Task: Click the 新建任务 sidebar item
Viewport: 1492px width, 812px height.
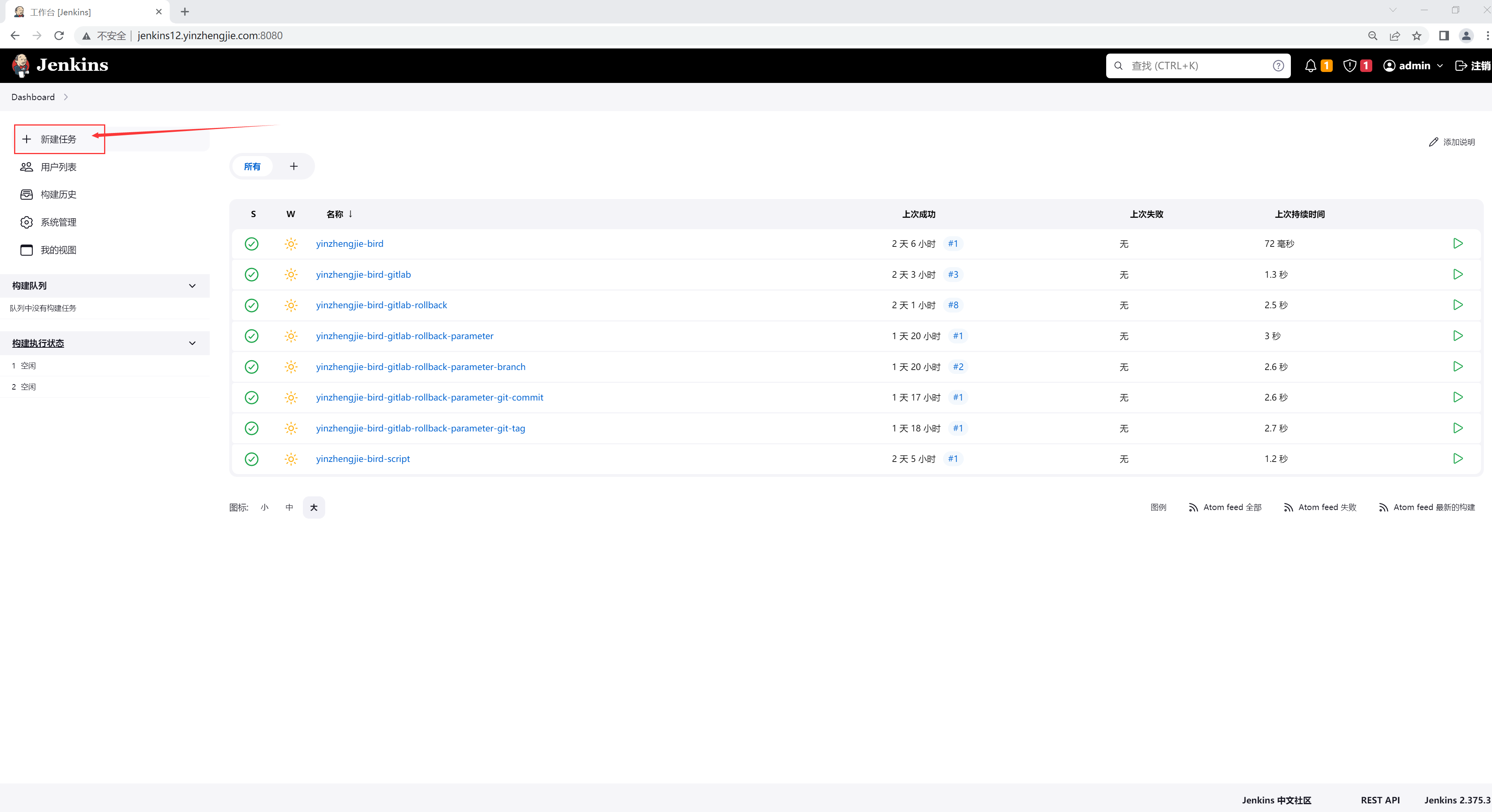Action: coord(59,140)
